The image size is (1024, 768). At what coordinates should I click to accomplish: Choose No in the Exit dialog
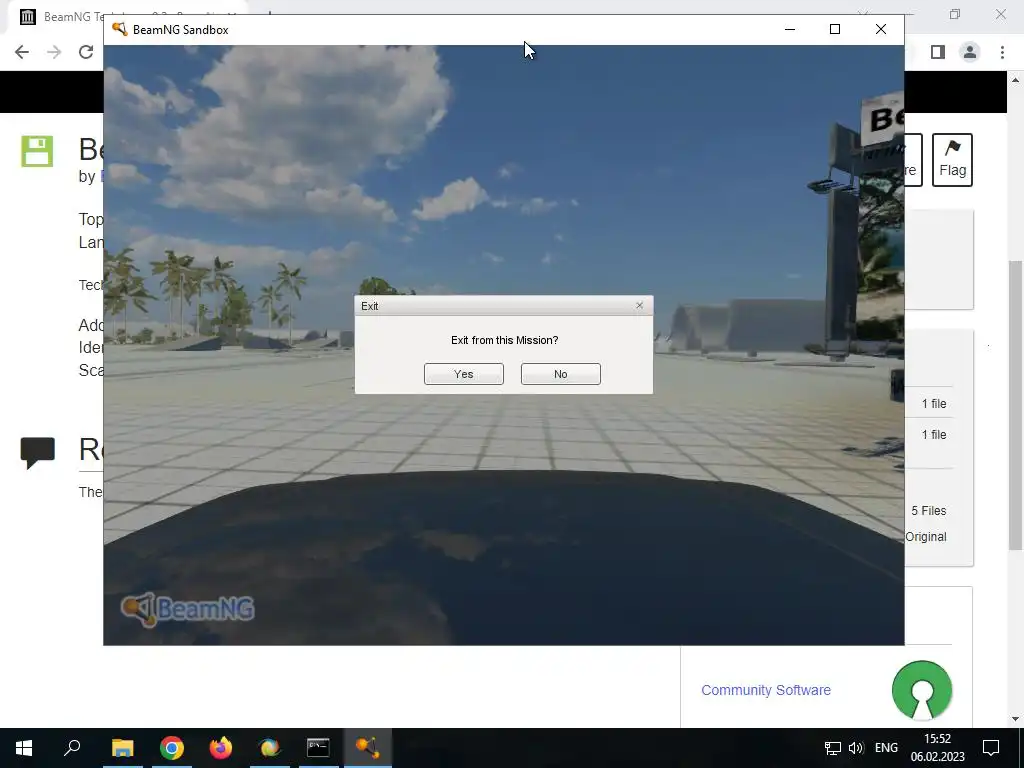click(x=560, y=374)
